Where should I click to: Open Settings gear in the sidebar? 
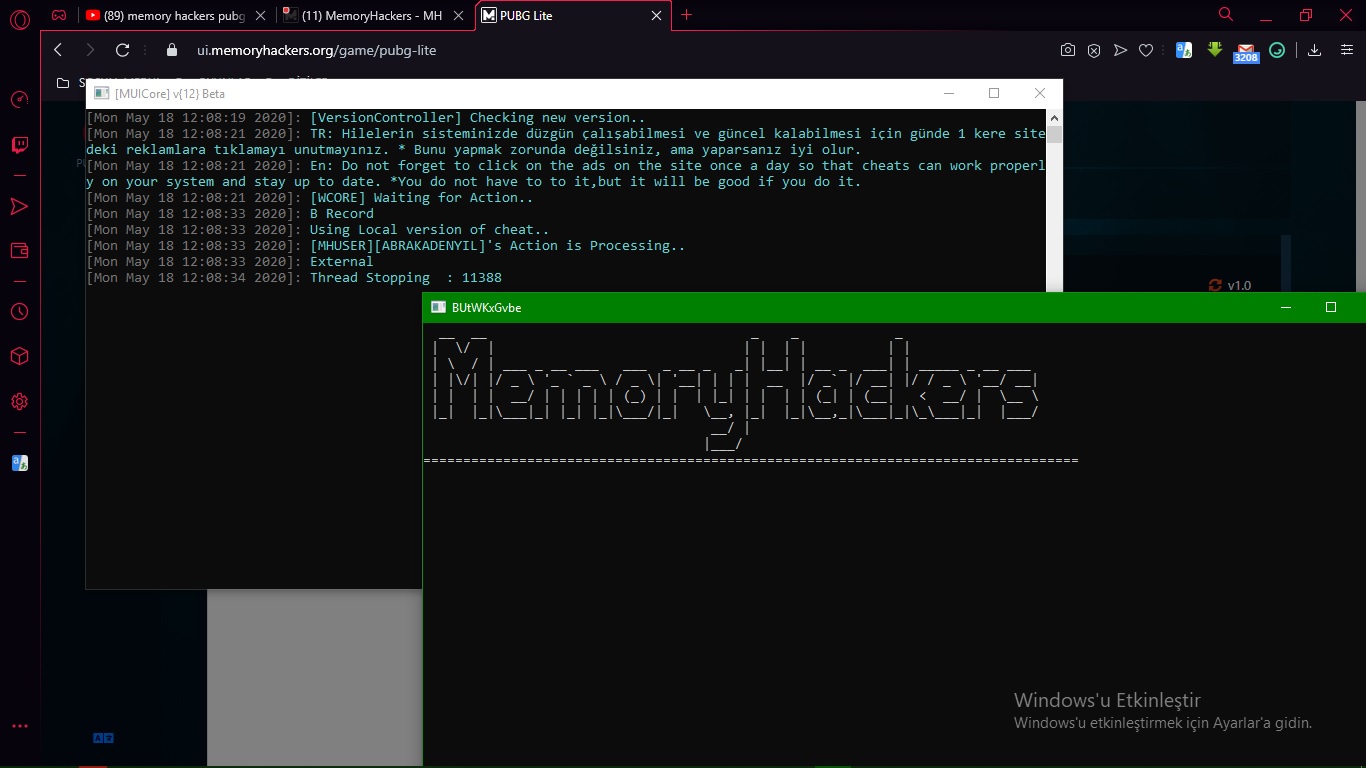(x=19, y=402)
